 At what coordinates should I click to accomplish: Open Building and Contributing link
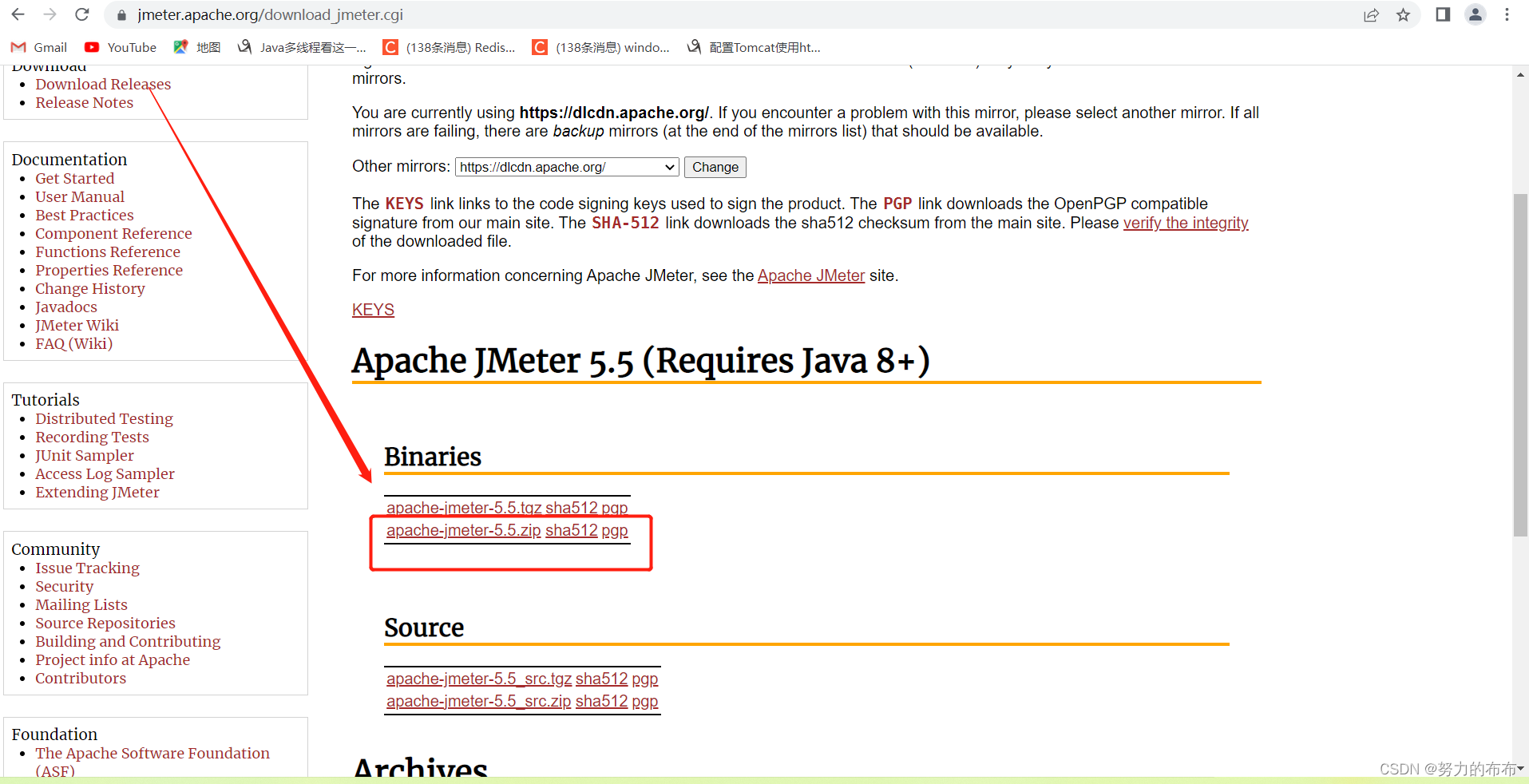point(128,641)
